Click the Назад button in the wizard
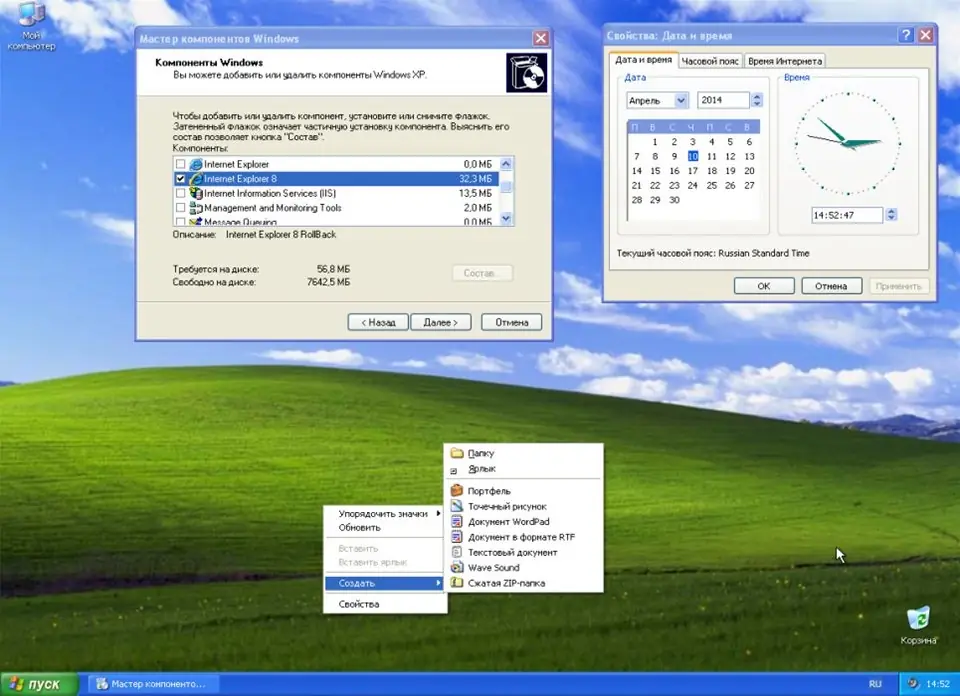Image resolution: width=960 pixels, height=696 pixels. 378,322
